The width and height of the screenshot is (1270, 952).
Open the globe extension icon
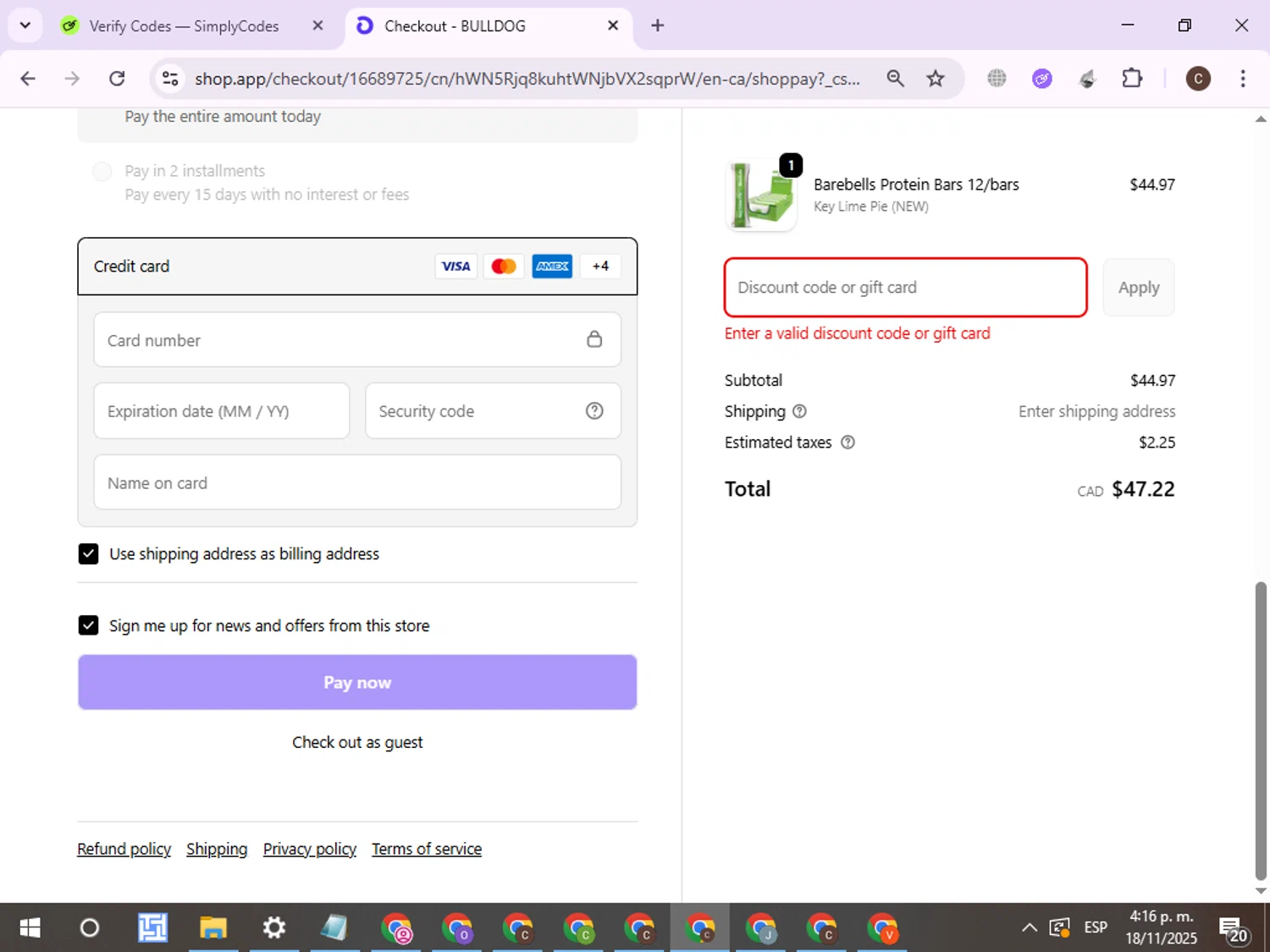(x=997, y=79)
